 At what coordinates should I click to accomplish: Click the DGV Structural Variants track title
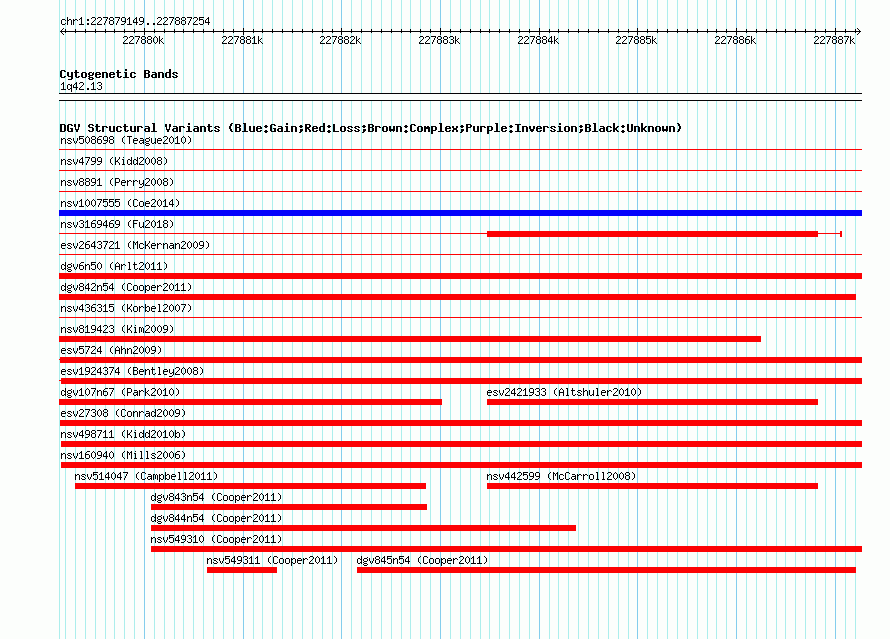371,128
